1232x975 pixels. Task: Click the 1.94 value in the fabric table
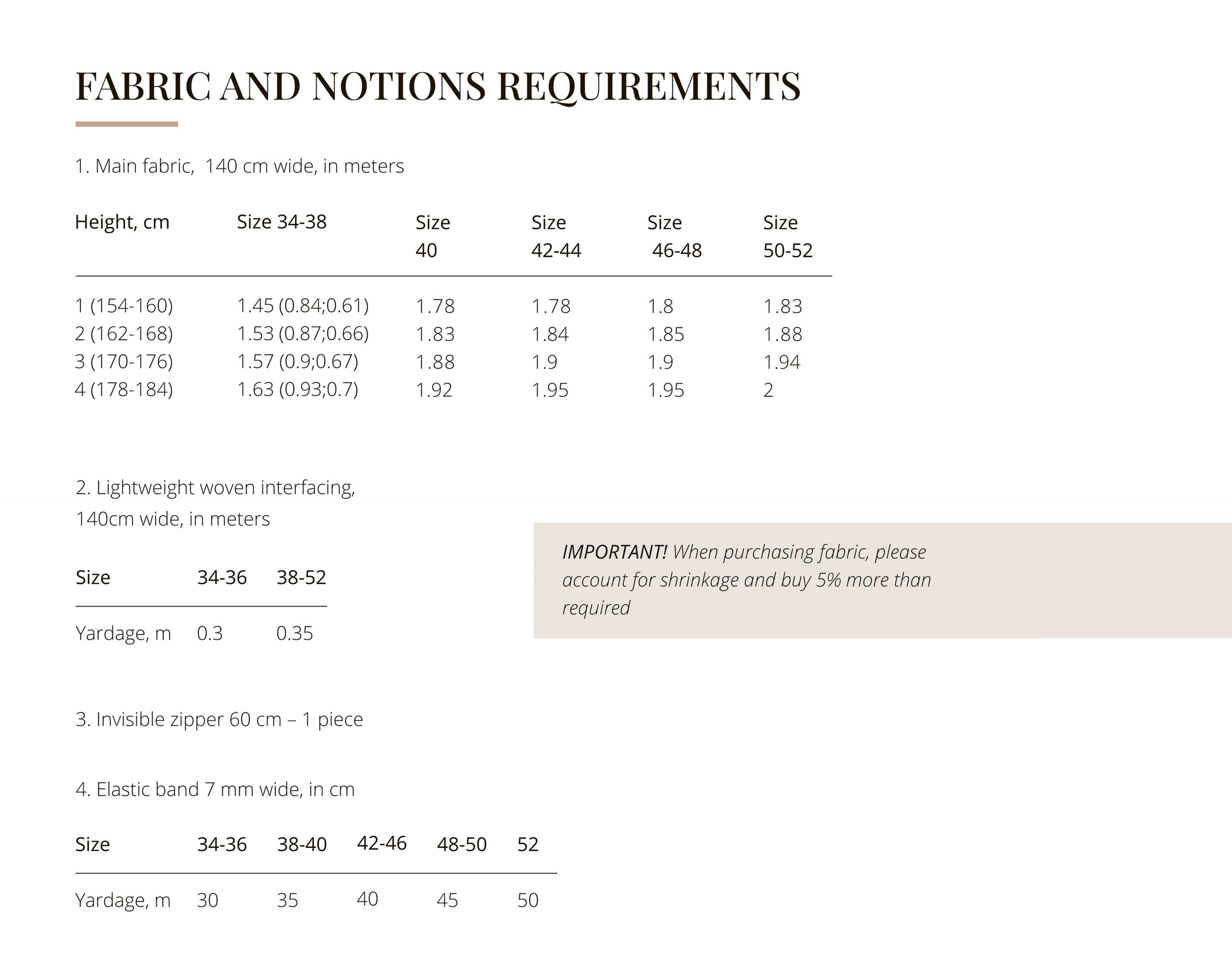[782, 362]
